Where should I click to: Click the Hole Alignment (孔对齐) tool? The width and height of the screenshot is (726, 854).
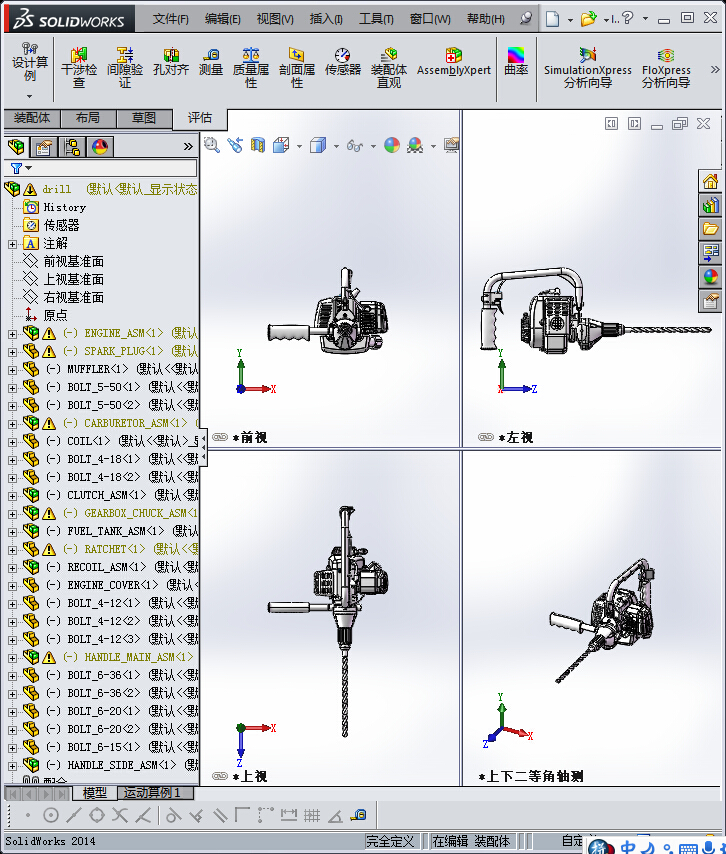(171, 62)
